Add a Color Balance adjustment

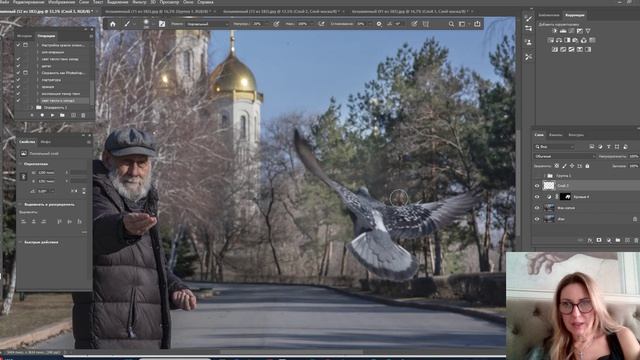pos(559,40)
